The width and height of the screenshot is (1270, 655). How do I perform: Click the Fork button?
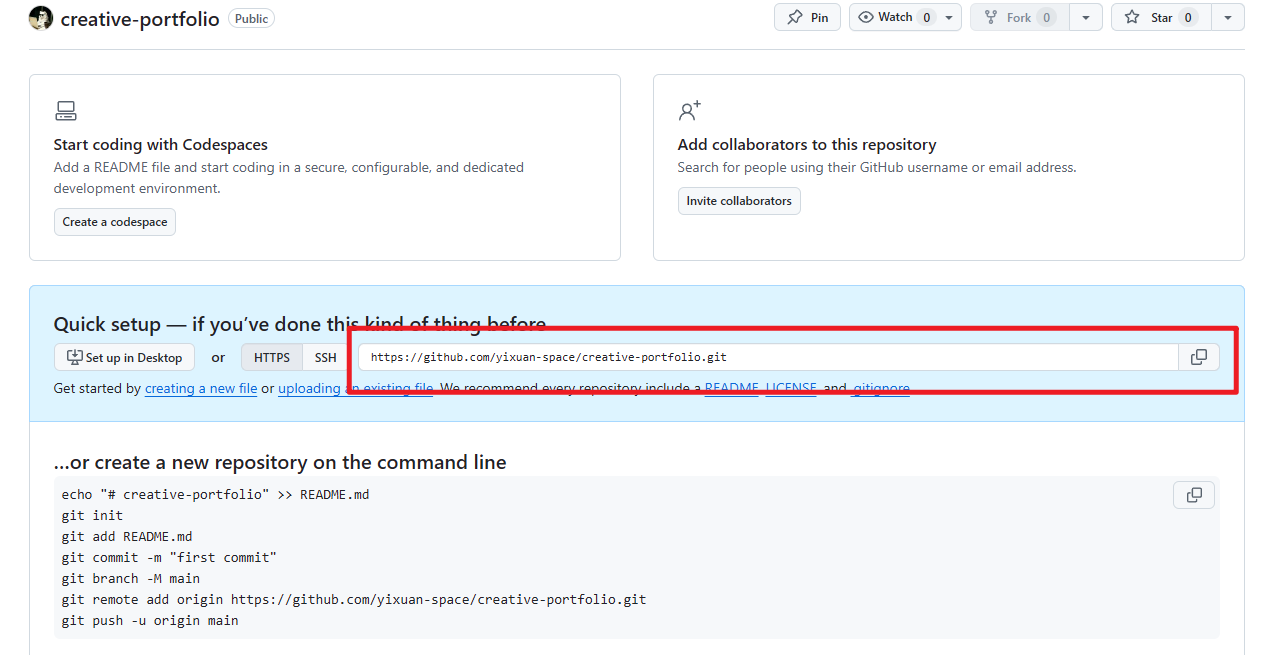(1019, 17)
